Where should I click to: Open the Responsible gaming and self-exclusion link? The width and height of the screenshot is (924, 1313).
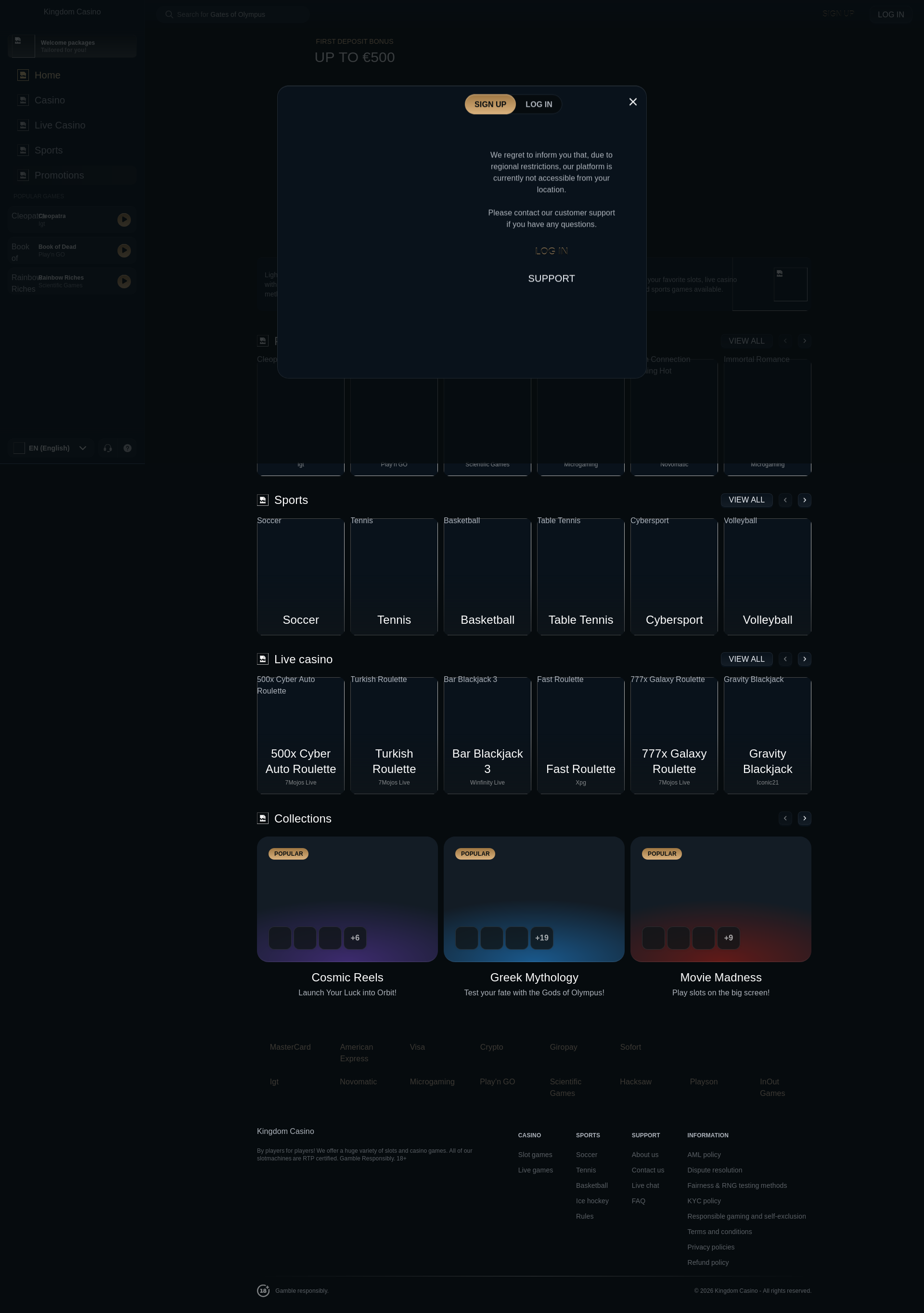coord(746,1216)
